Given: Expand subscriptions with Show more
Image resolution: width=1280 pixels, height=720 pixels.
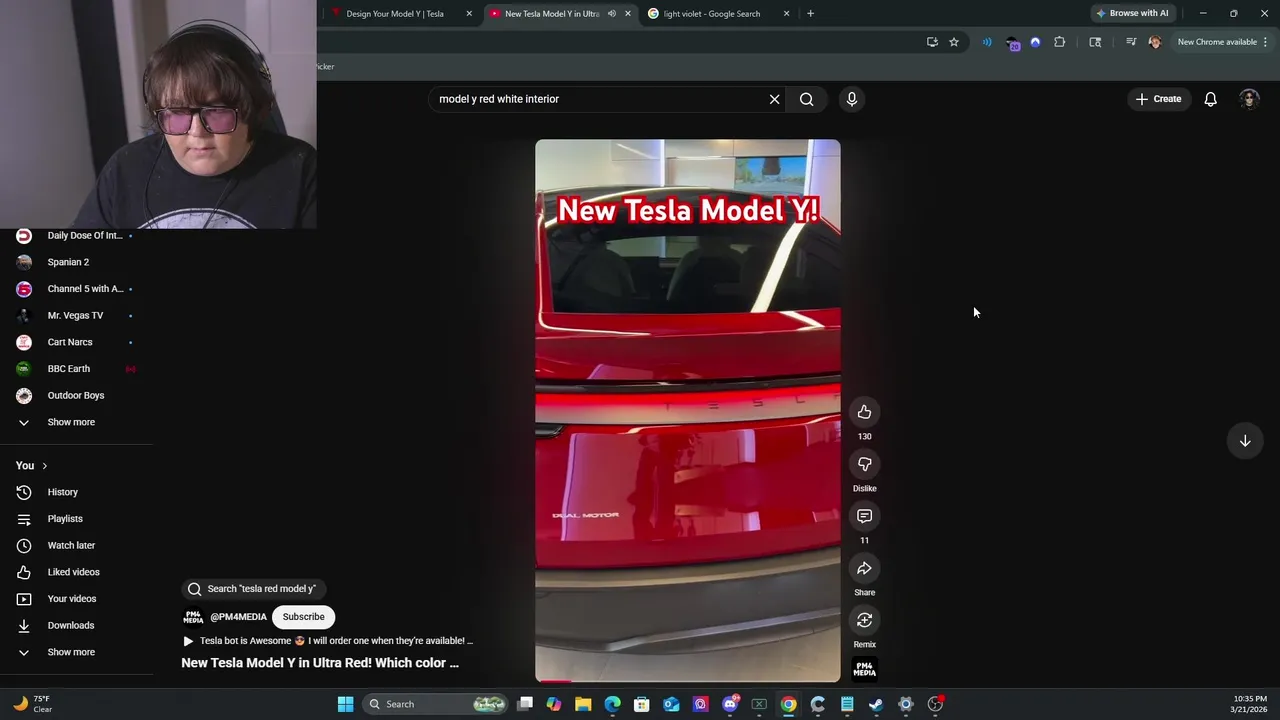Looking at the screenshot, I should click(76, 422).
